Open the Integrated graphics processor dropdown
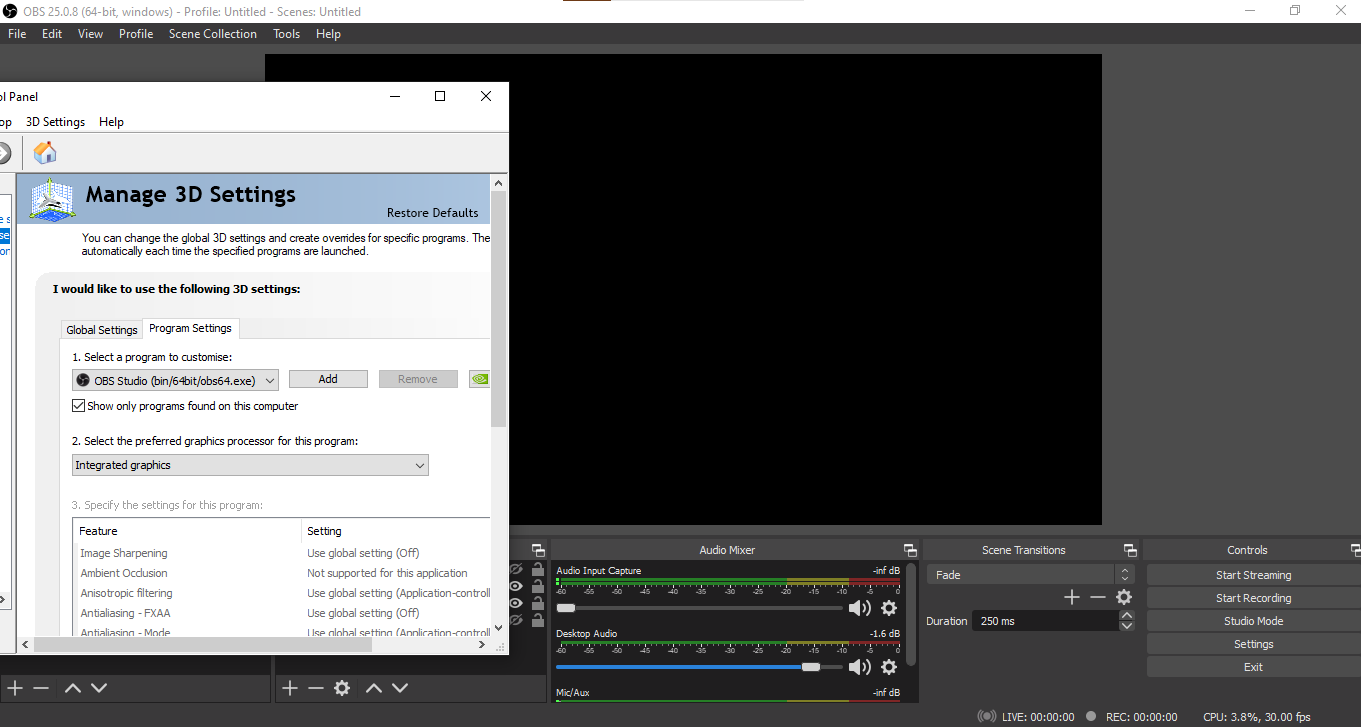The image size is (1361, 727). pyautogui.click(x=250, y=465)
